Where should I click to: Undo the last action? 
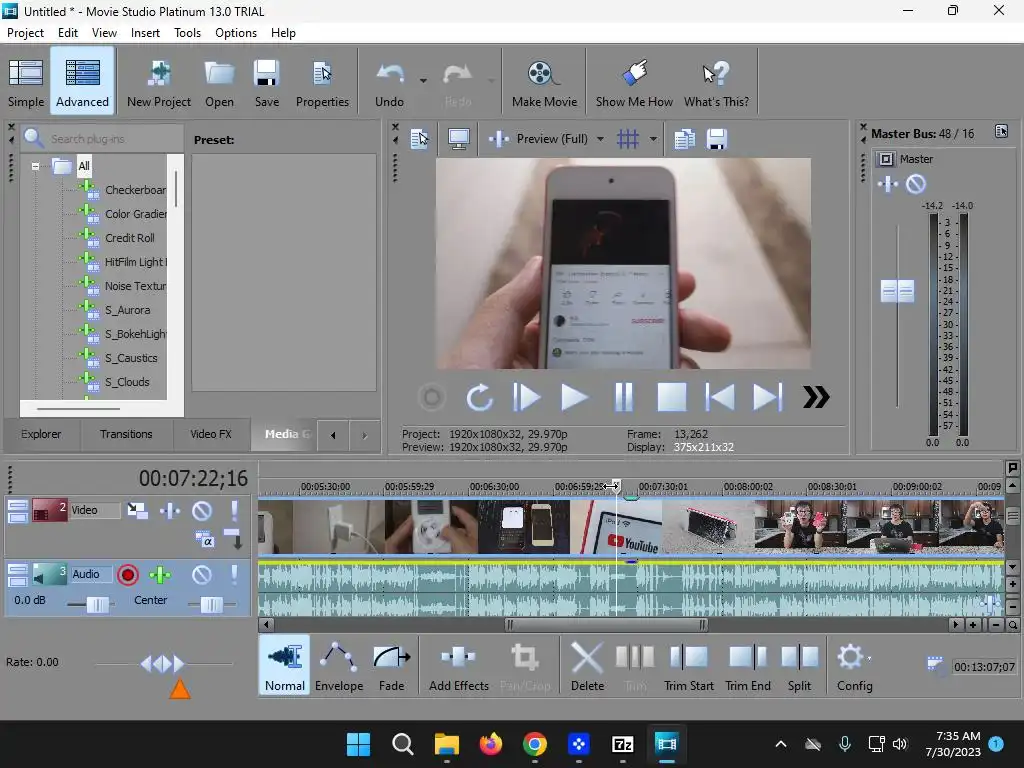coord(389,82)
